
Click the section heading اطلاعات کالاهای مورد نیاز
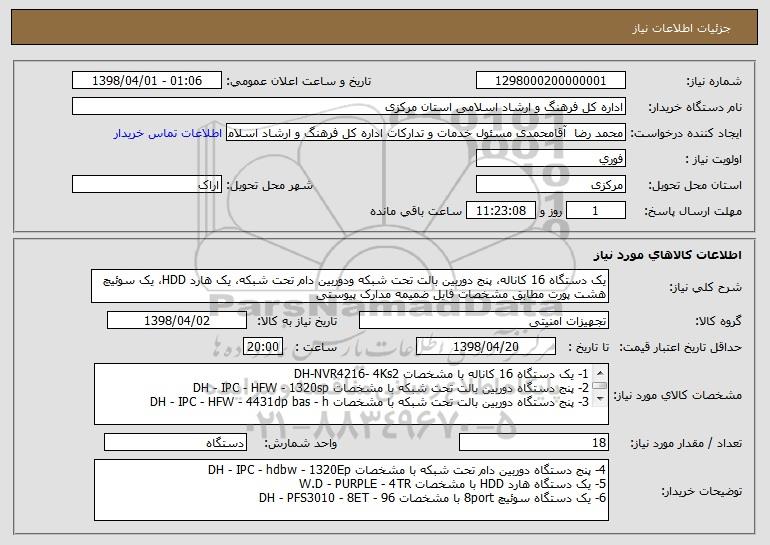[667, 254]
